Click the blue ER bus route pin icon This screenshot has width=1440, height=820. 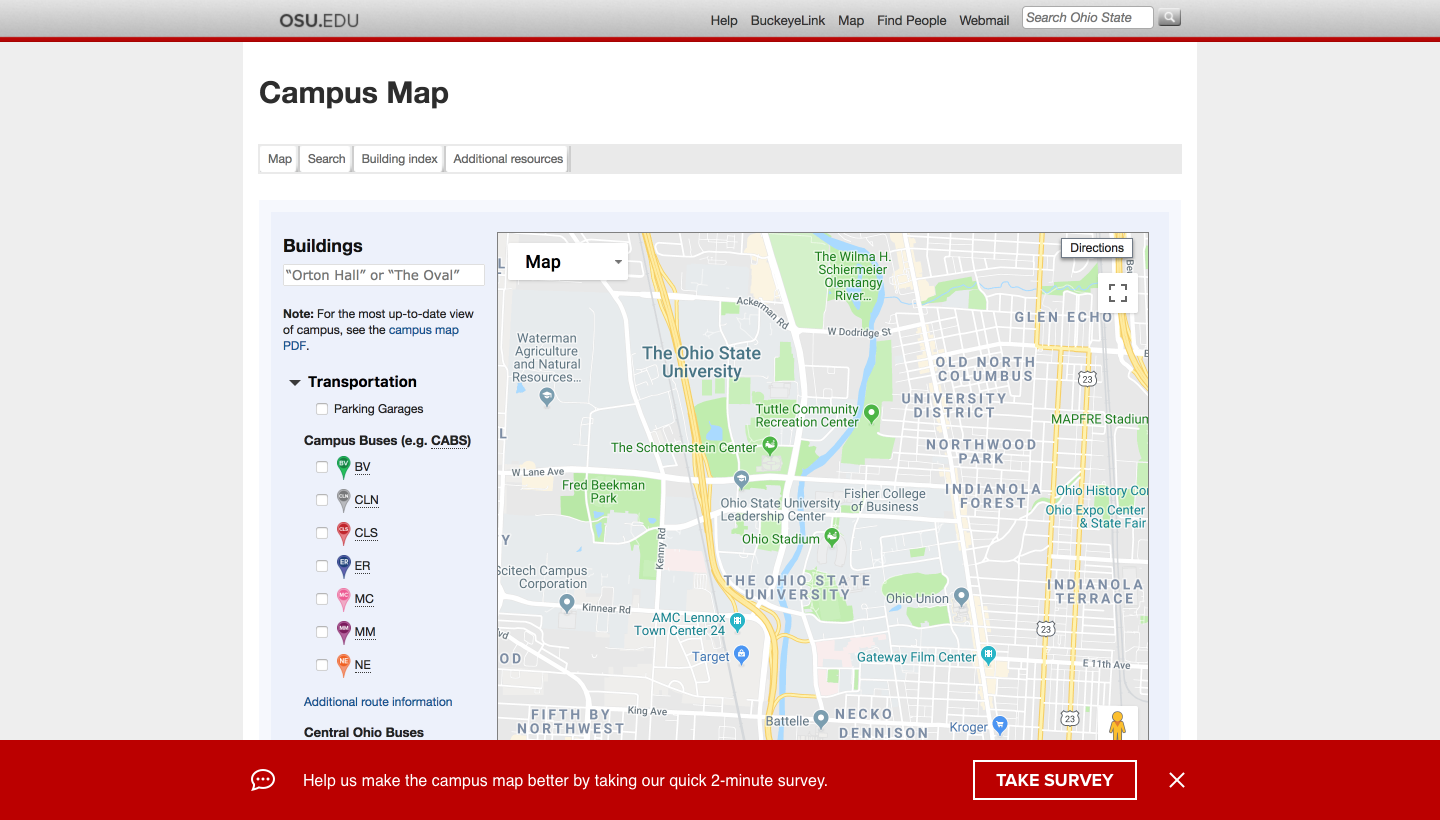tap(343, 566)
